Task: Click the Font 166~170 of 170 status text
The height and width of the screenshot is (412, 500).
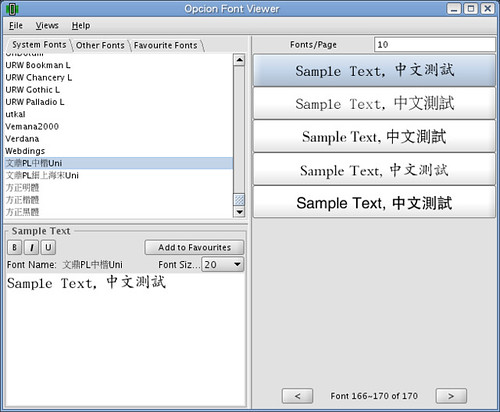Action: pos(374,396)
